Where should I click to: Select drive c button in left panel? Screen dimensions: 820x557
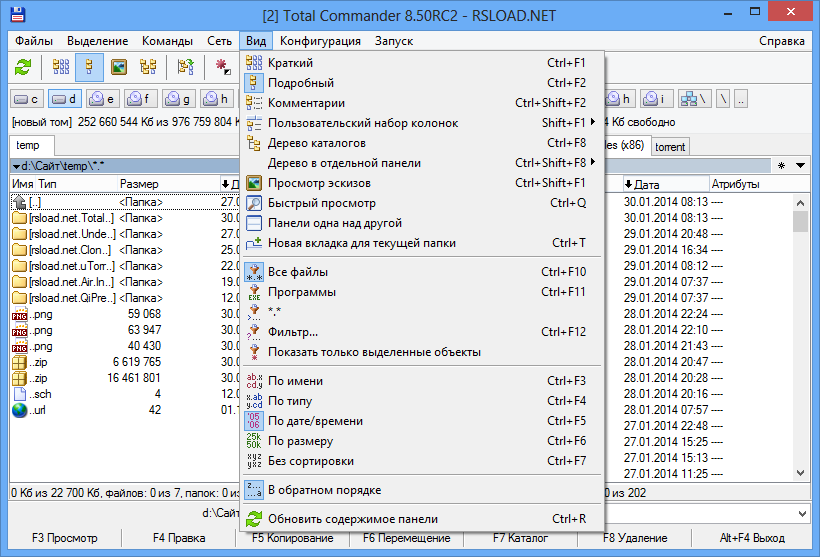click(x=26, y=99)
